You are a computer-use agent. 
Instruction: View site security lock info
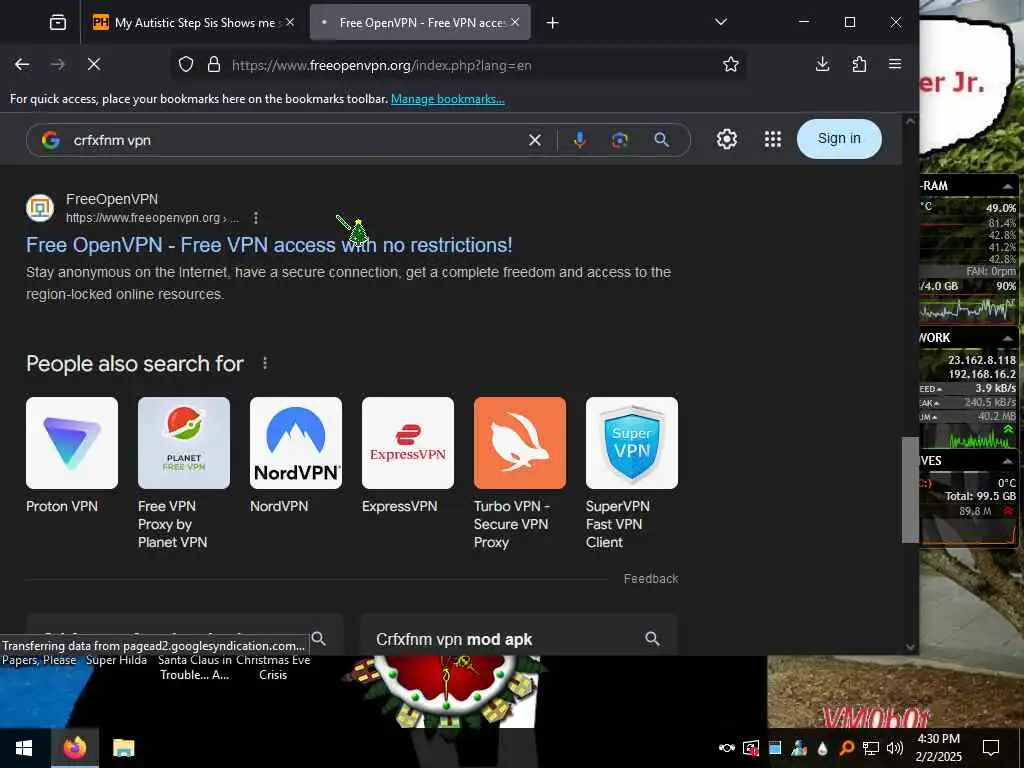[214, 65]
